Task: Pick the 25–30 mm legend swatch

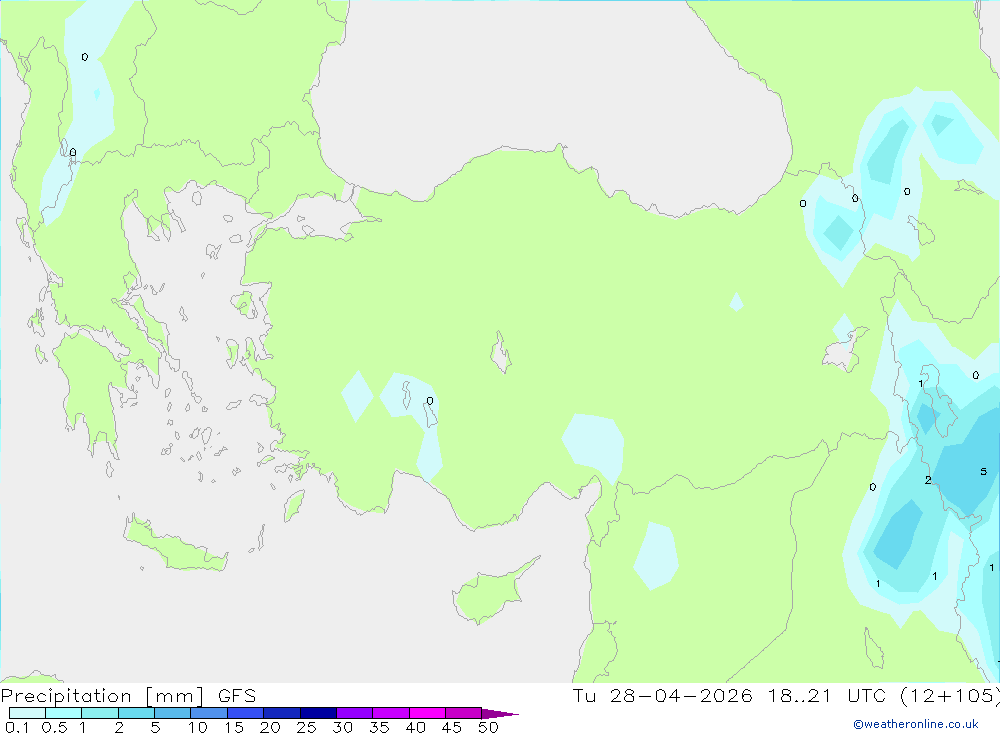Action: [318, 713]
